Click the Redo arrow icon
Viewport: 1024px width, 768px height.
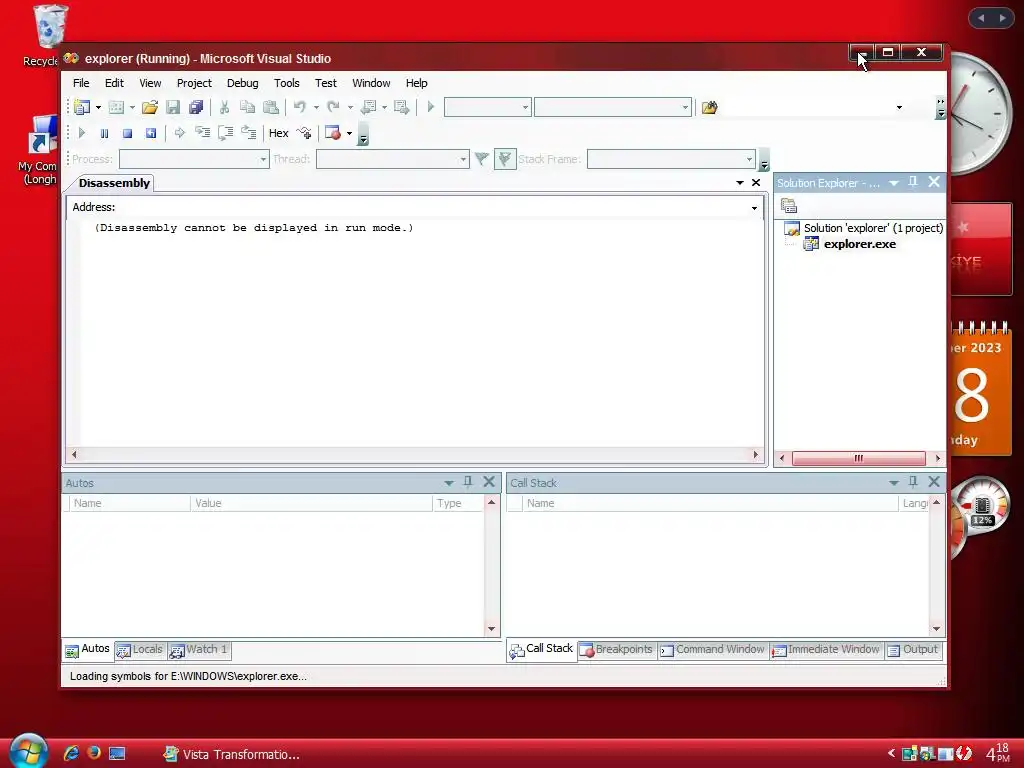(334, 107)
